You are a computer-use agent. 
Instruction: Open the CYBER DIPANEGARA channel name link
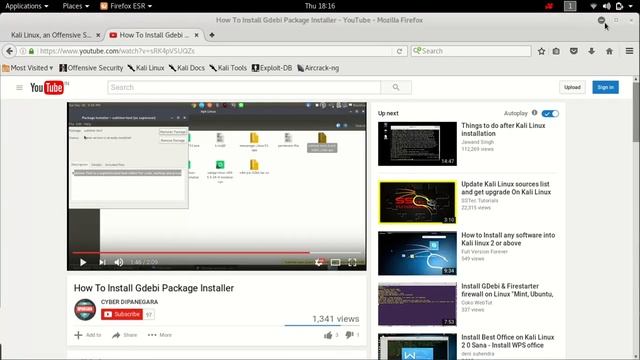coord(129,302)
